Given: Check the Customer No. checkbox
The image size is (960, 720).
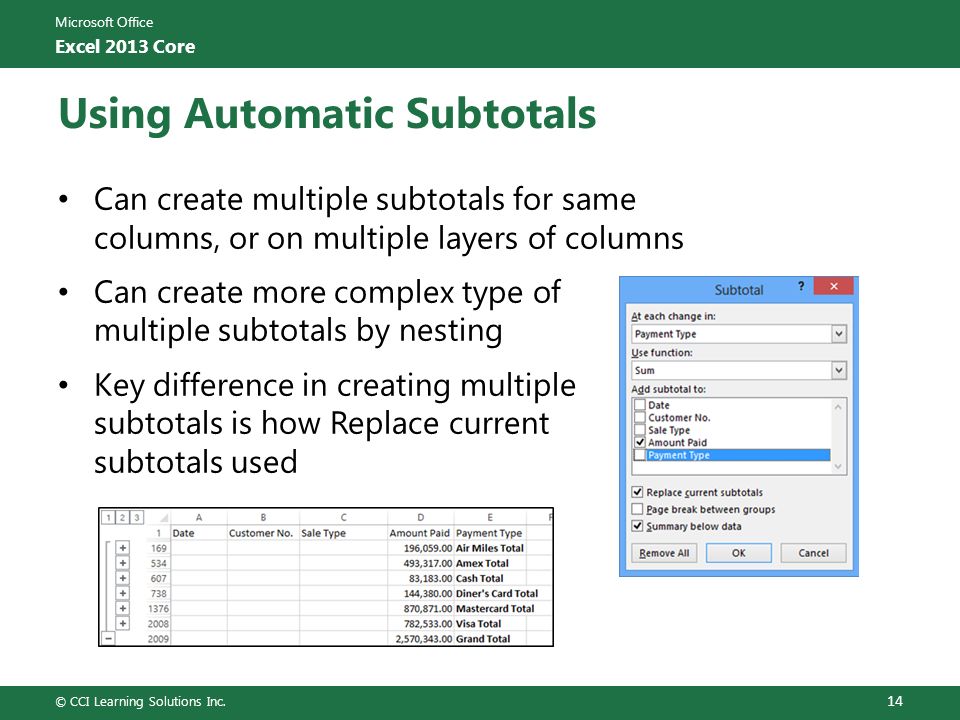Looking at the screenshot, I should pos(640,418).
